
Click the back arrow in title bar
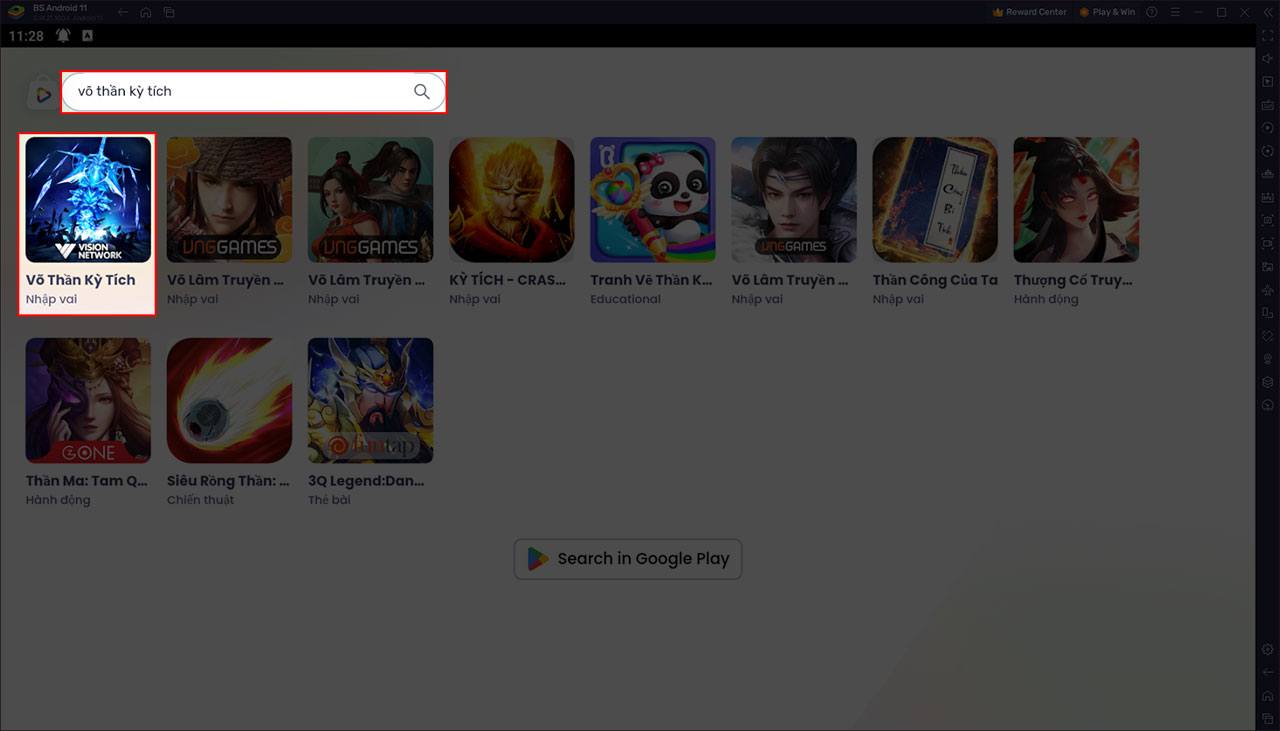[x=122, y=12]
